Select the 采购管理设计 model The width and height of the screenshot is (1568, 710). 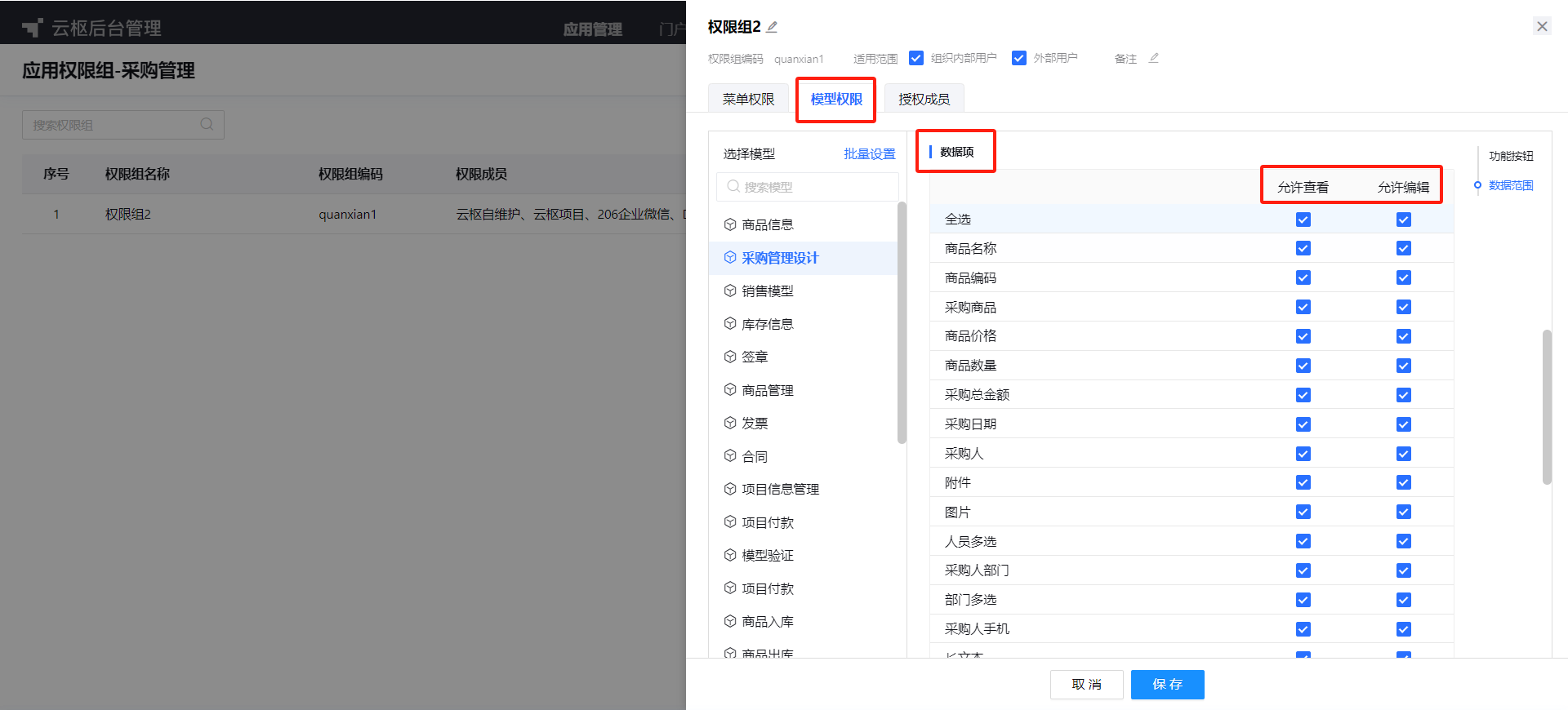click(x=804, y=258)
